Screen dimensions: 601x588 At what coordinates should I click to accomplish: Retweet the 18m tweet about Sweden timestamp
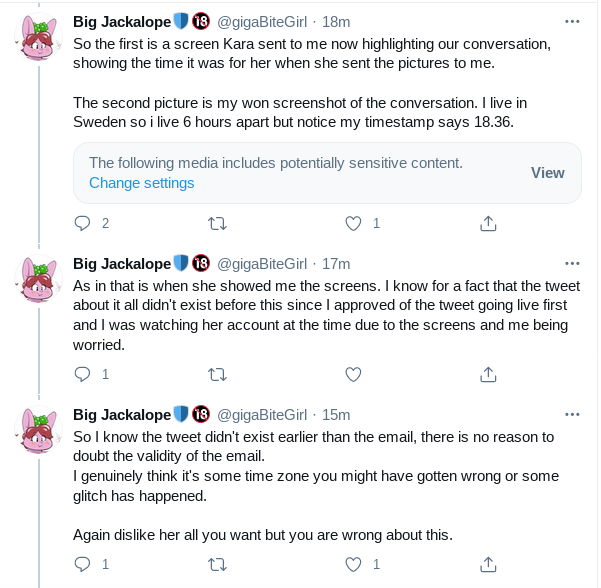click(x=217, y=223)
